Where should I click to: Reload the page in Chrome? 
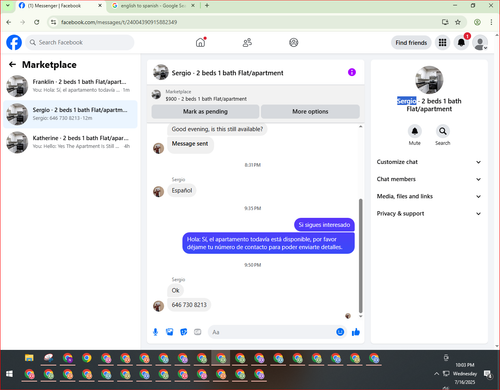[37, 22]
